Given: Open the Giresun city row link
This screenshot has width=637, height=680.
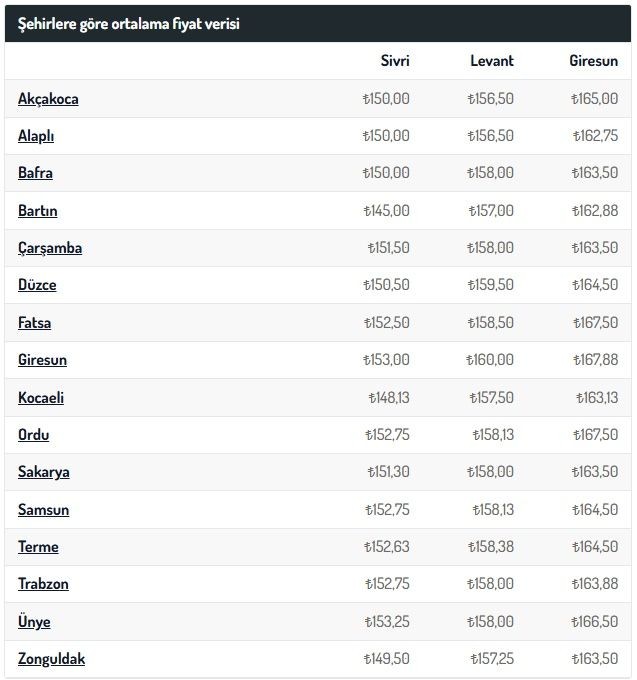Looking at the screenshot, I should click(42, 360).
